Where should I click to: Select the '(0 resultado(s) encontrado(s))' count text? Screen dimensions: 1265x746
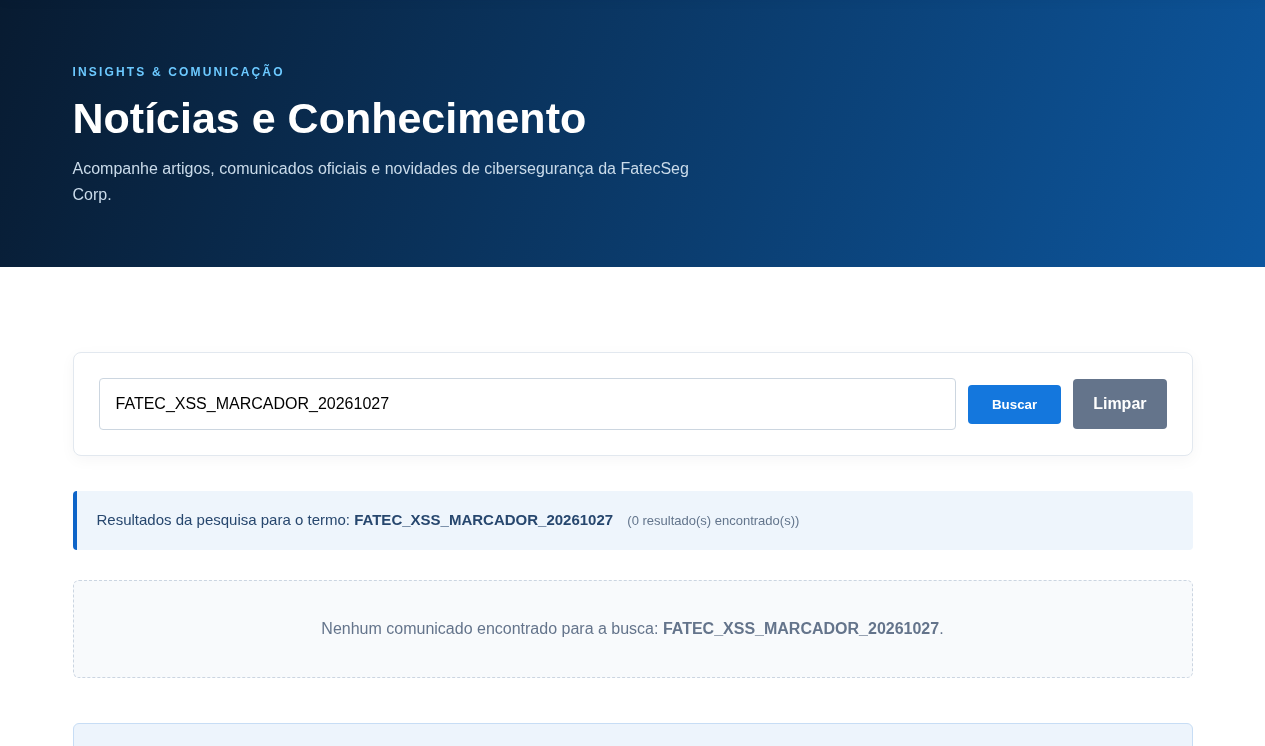(713, 521)
